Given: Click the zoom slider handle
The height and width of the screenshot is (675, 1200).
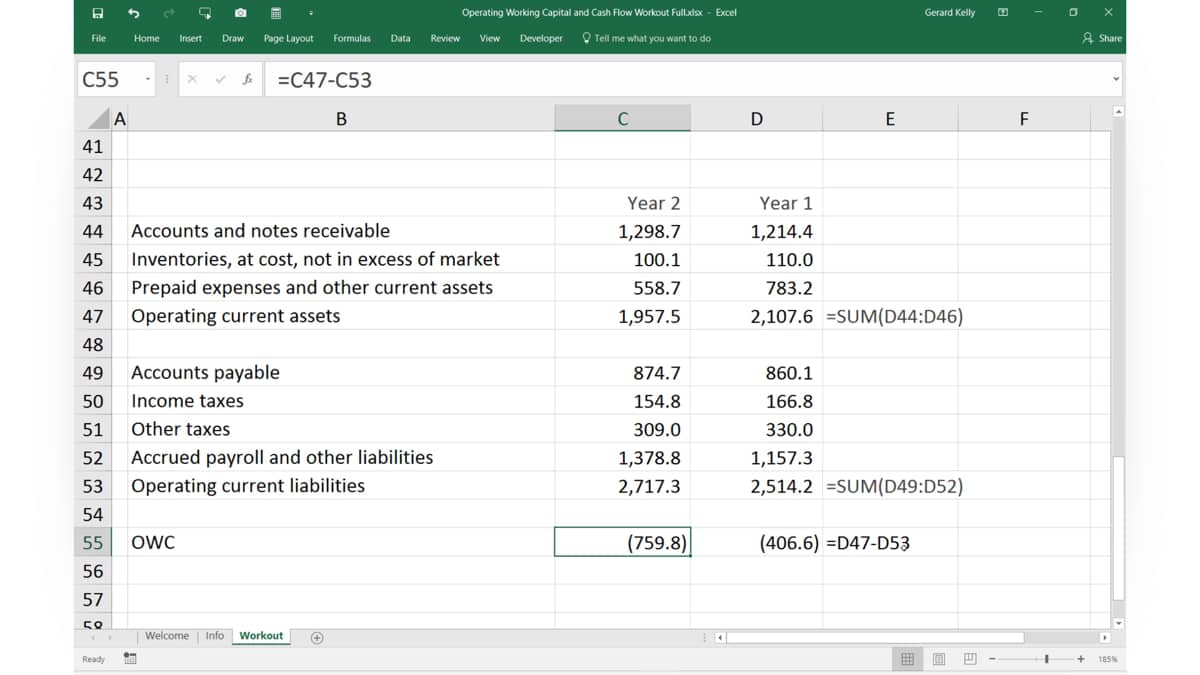Looking at the screenshot, I should click(1046, 659).
